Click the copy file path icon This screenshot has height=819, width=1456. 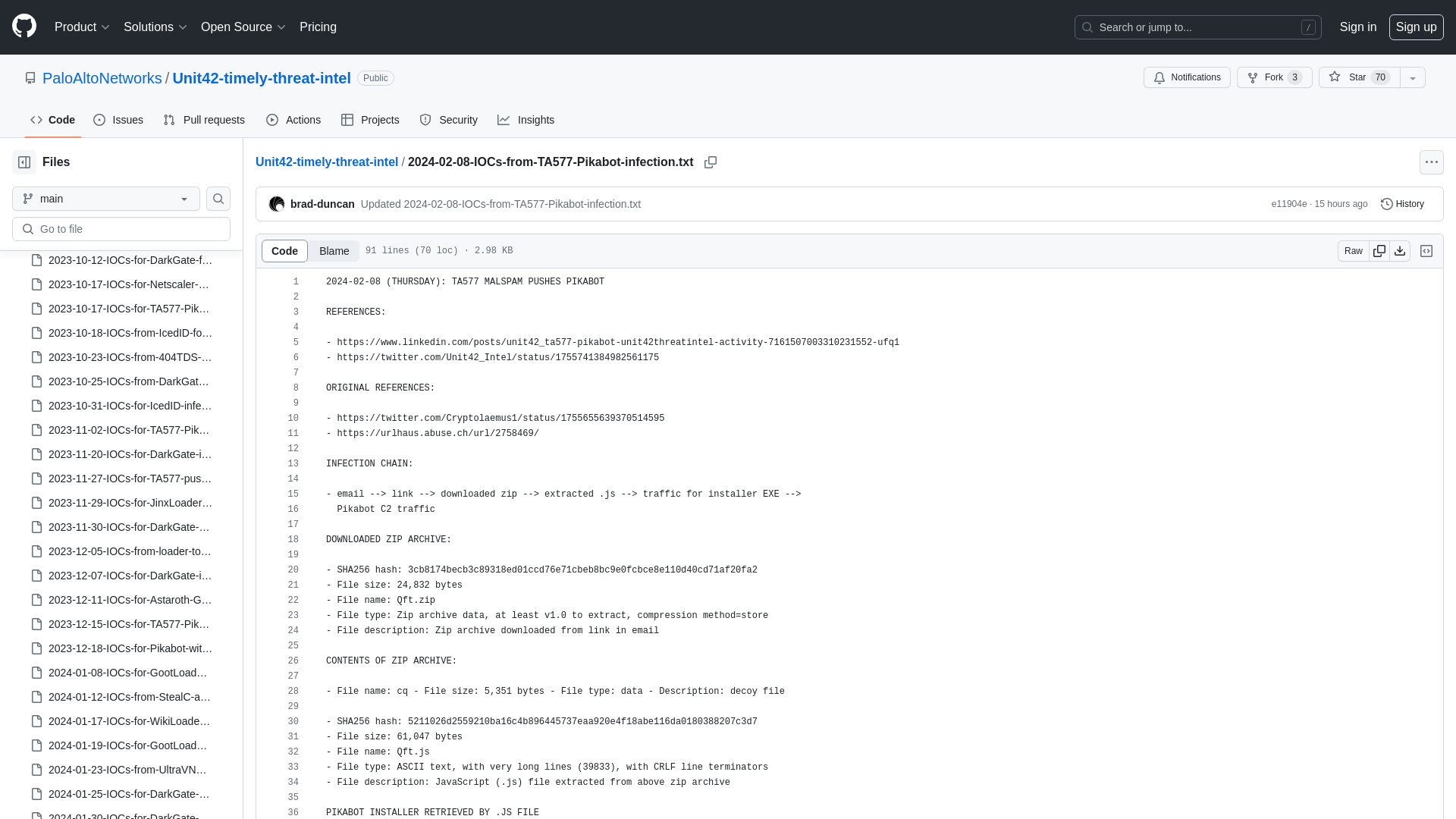coord(711,162)
